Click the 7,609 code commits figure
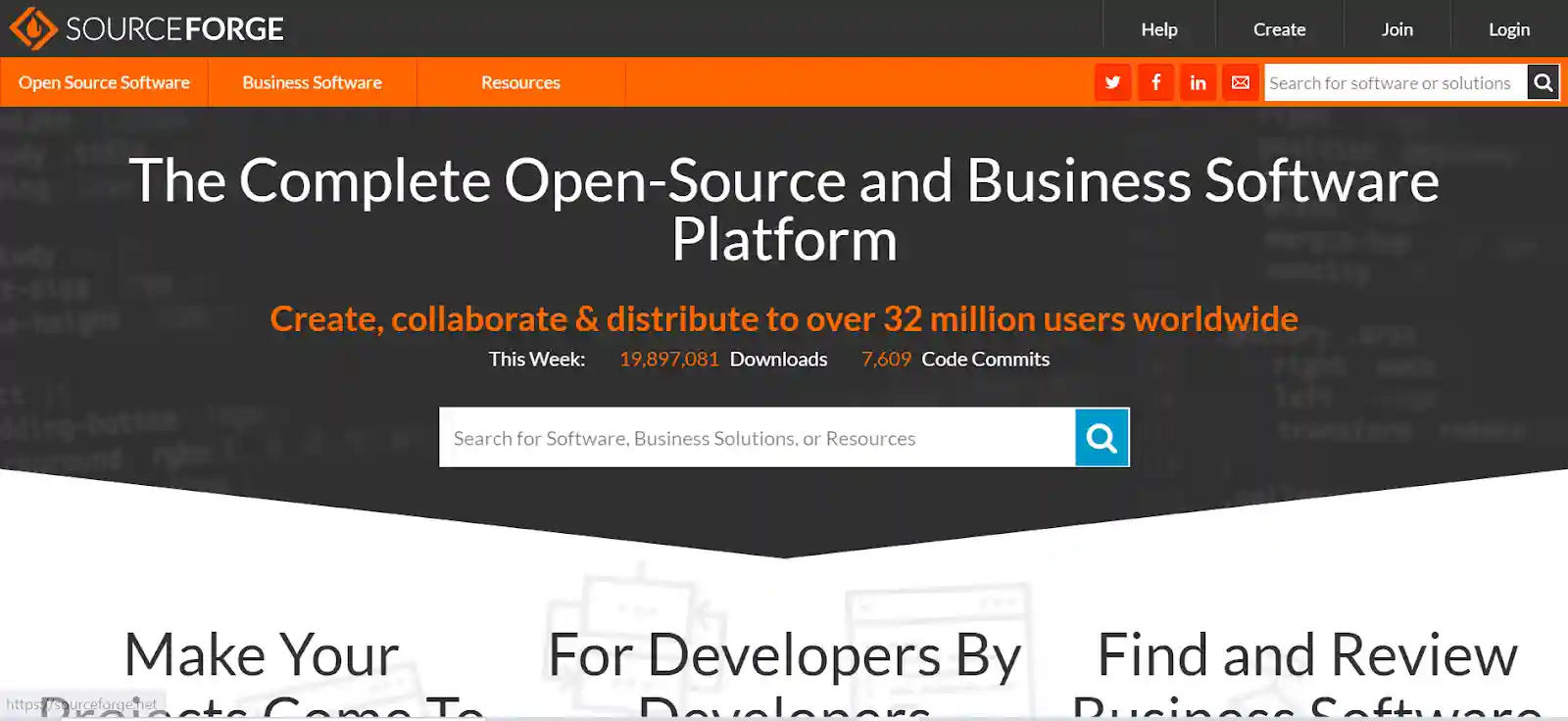Viewport: 1568px width, 721px height. (886, 360)
